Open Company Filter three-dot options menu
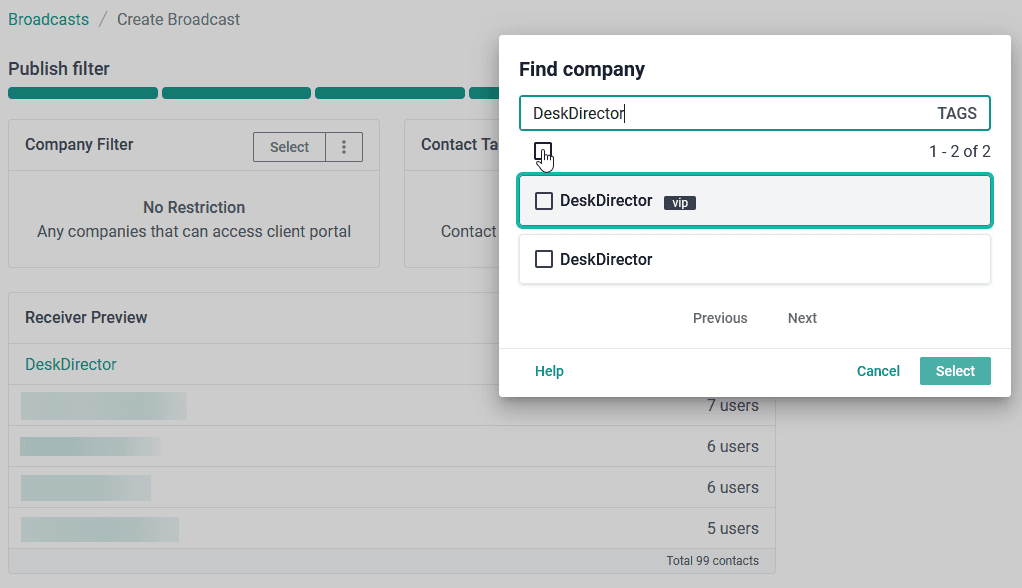1022x588 pixels. point(344,147)
